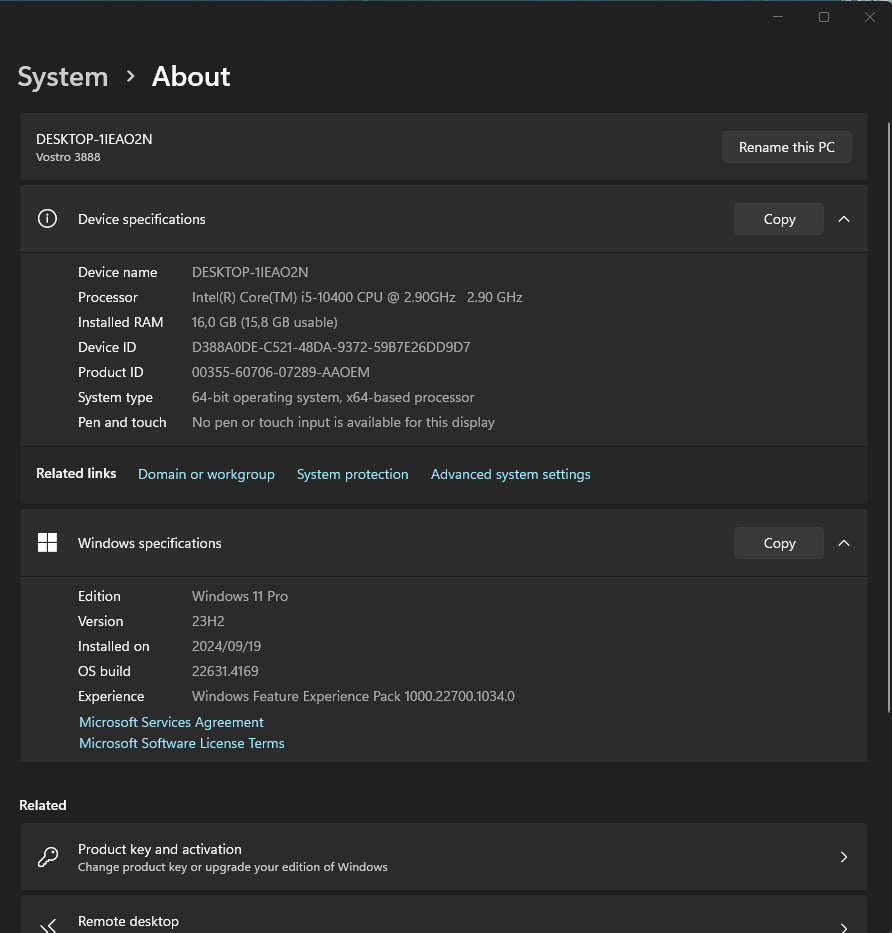Select the Device ID value text
This screenshot has height=933, width=892.
pyautogui.click(x=330, y=347)
